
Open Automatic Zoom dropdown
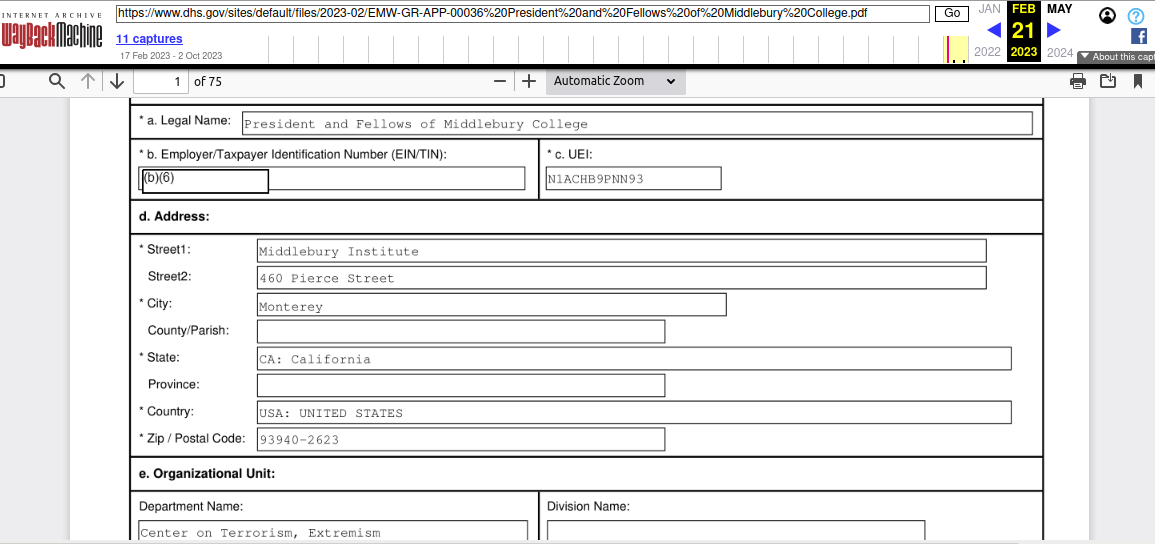[x=616, y=81]
